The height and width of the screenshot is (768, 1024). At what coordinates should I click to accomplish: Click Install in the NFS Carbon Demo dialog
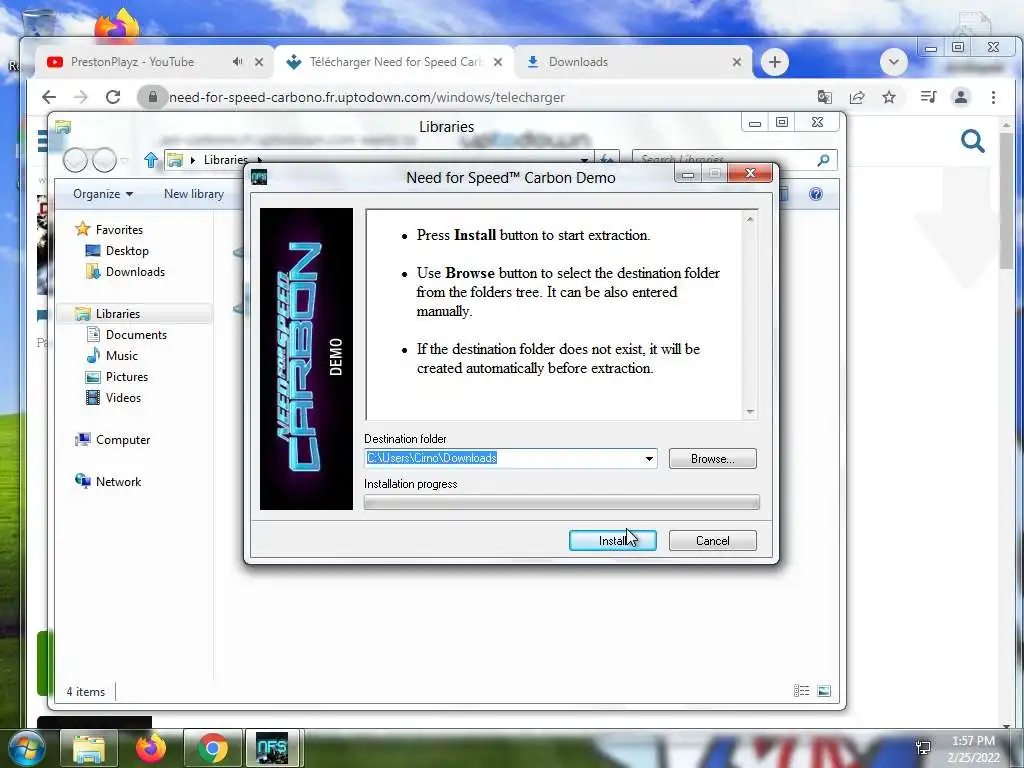(x=613, y=541)
